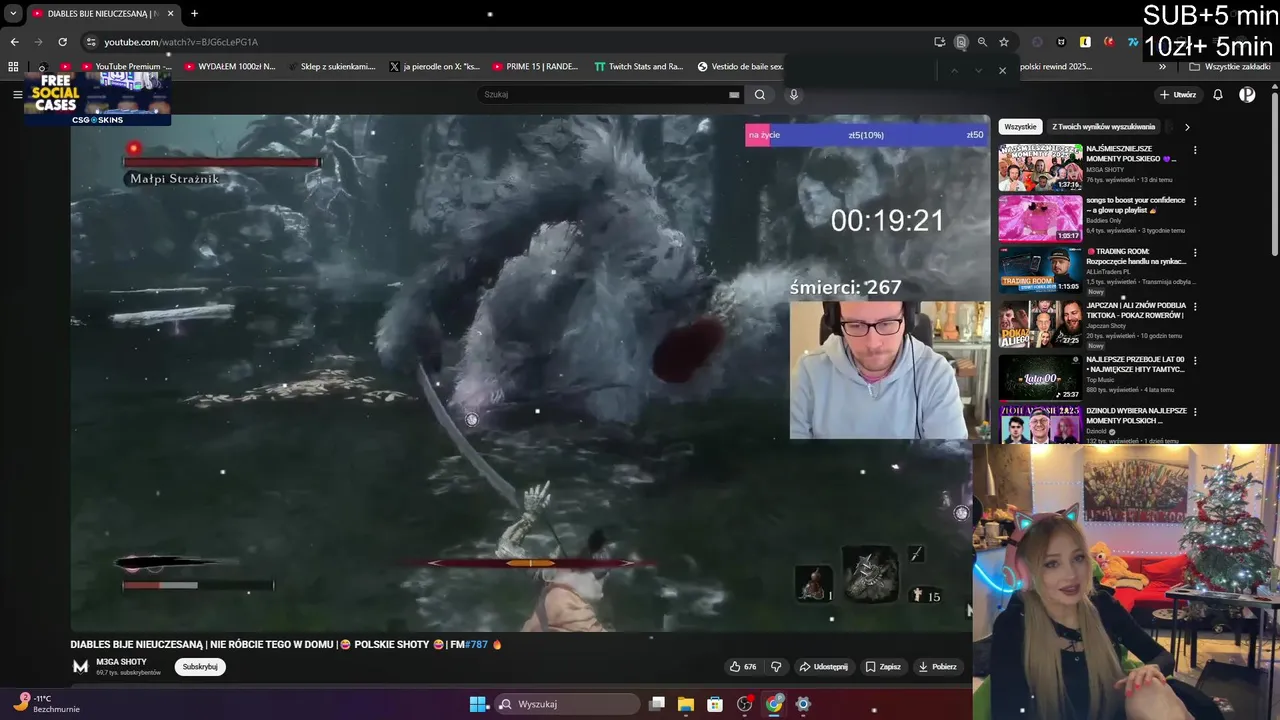Open the pink glow up playlist thumbnail

click(1040, 219)
